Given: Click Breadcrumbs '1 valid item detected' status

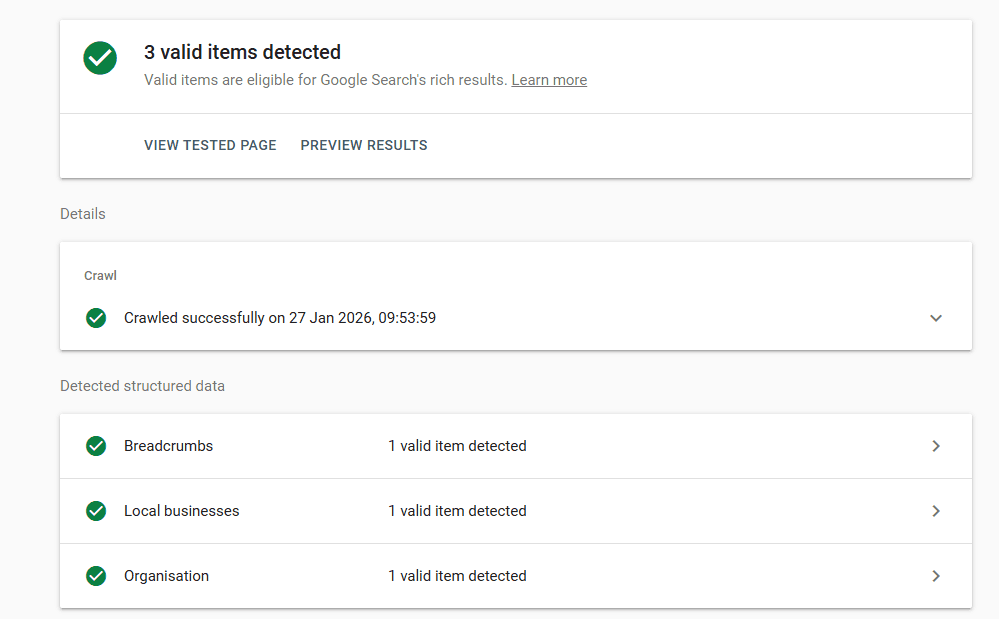Looking at the screenshot, I should [x=457, y=446].
